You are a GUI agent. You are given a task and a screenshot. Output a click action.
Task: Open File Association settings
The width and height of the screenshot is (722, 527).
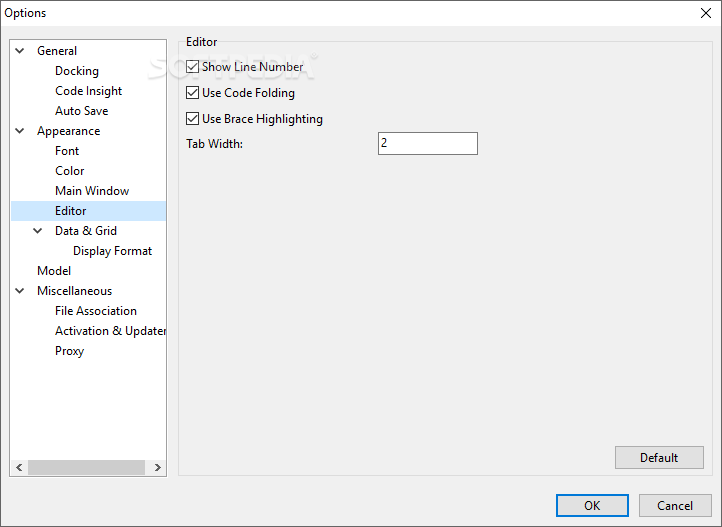96,311
